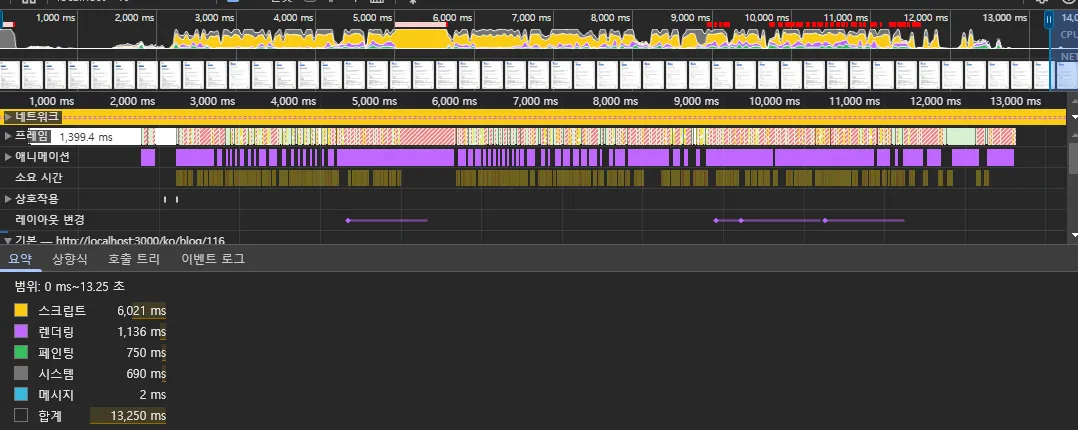Viewport: 1078px width, 430px height.
Task: Expand the 상호작용 track
Action: pyautogui.click(x=8, y=199)
